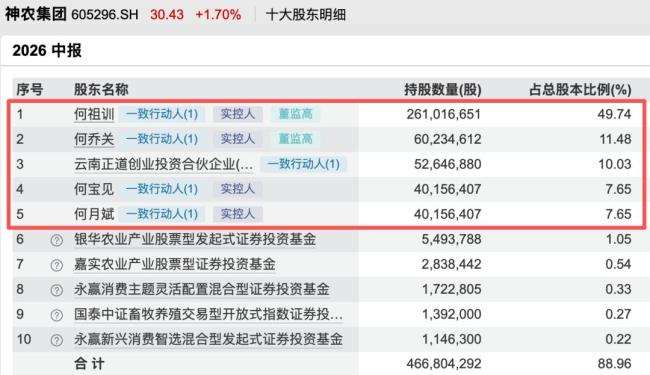
Task: Select percentage 0.33
Action: click(x=618, y=289)
